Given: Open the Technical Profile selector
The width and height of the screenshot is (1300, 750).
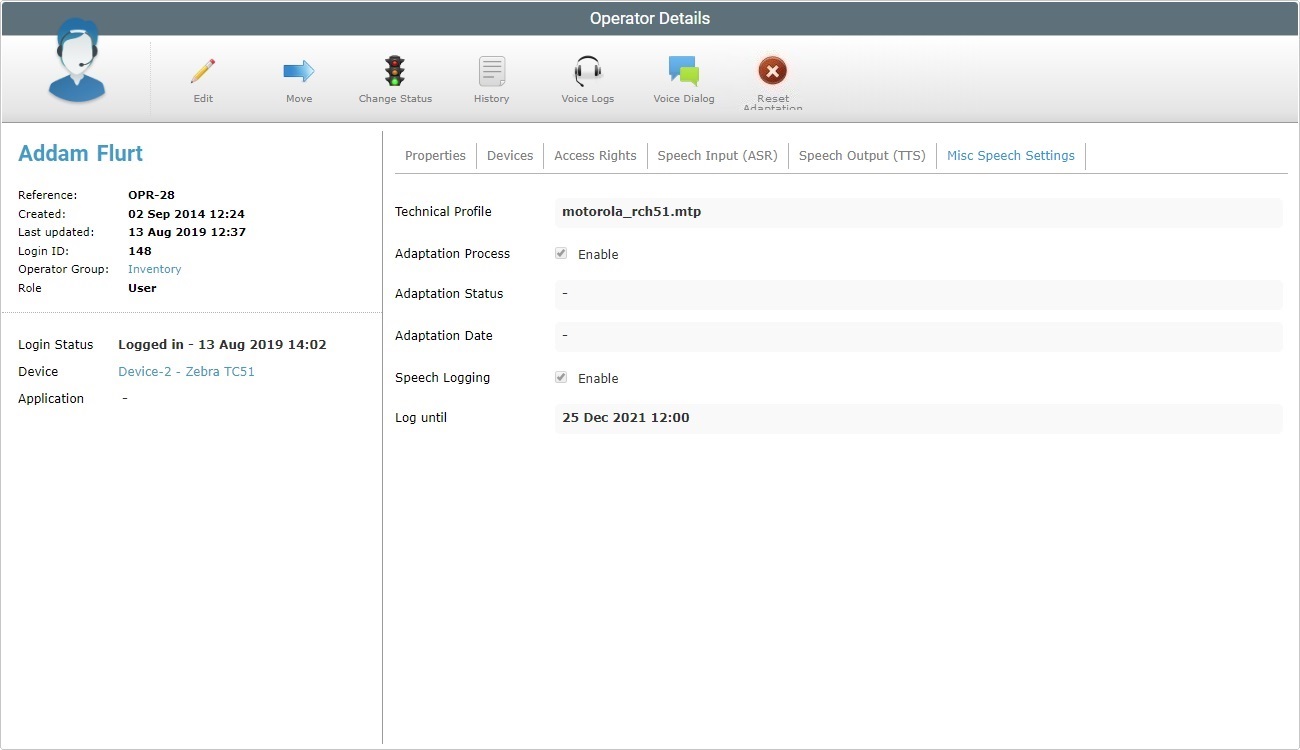Looking at the screenshot, I should point(918,212).
